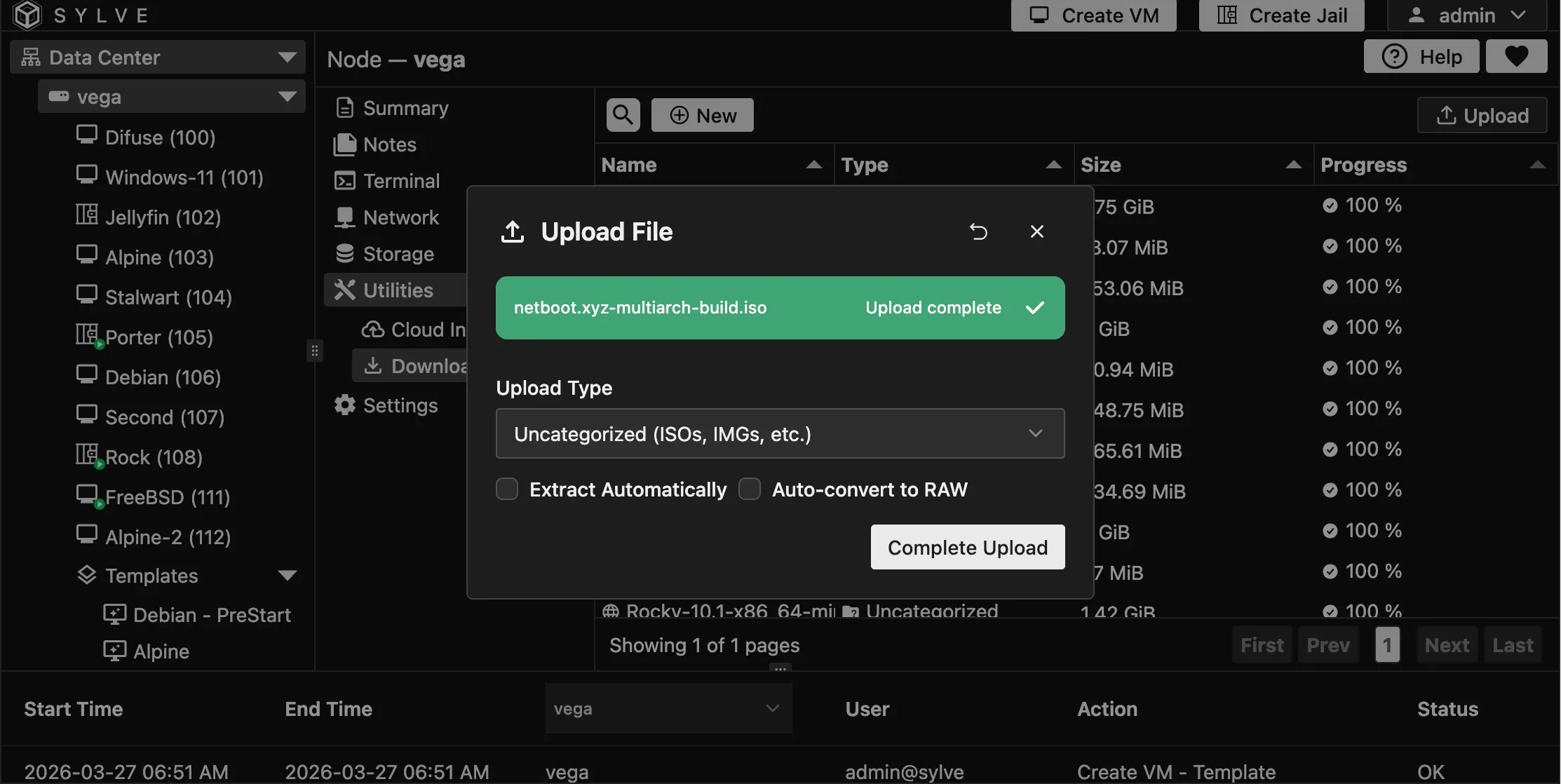Image resolution: width=1561 pixels, height=784 pixels.
Task: Collapse the Data Center tree
Action: tap(287, 57)
